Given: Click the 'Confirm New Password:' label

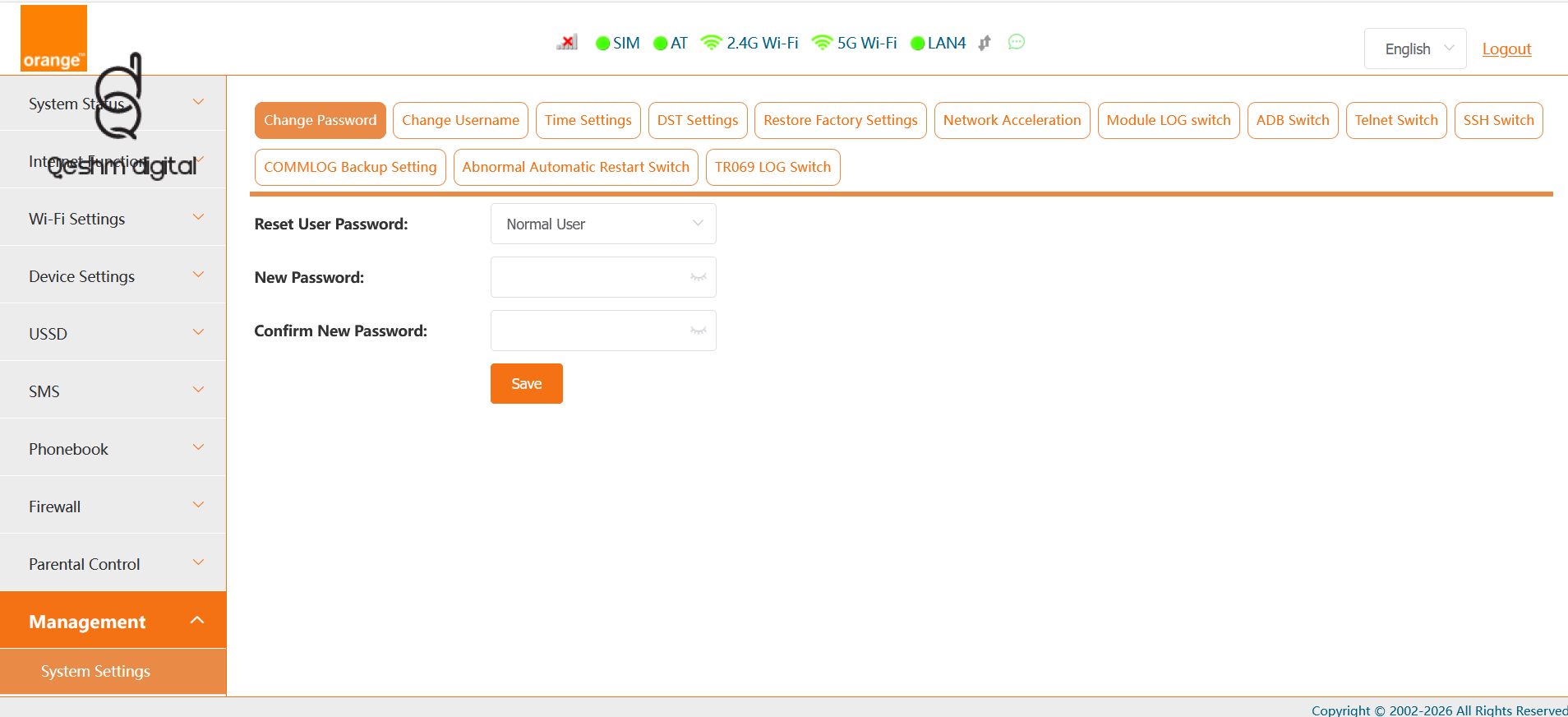Looking at the screenshot, I should coord(341,331).
